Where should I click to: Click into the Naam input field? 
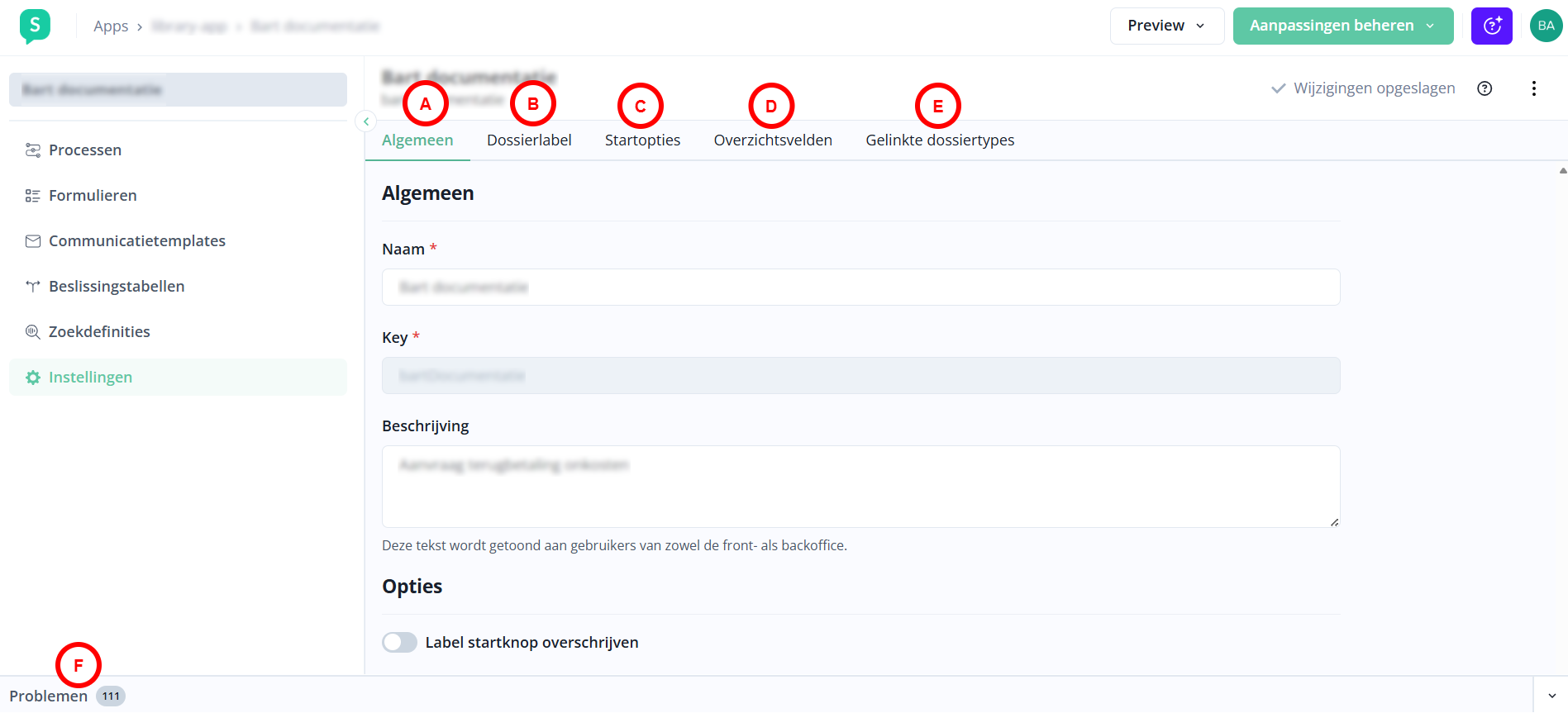click(x=860, y=288)
